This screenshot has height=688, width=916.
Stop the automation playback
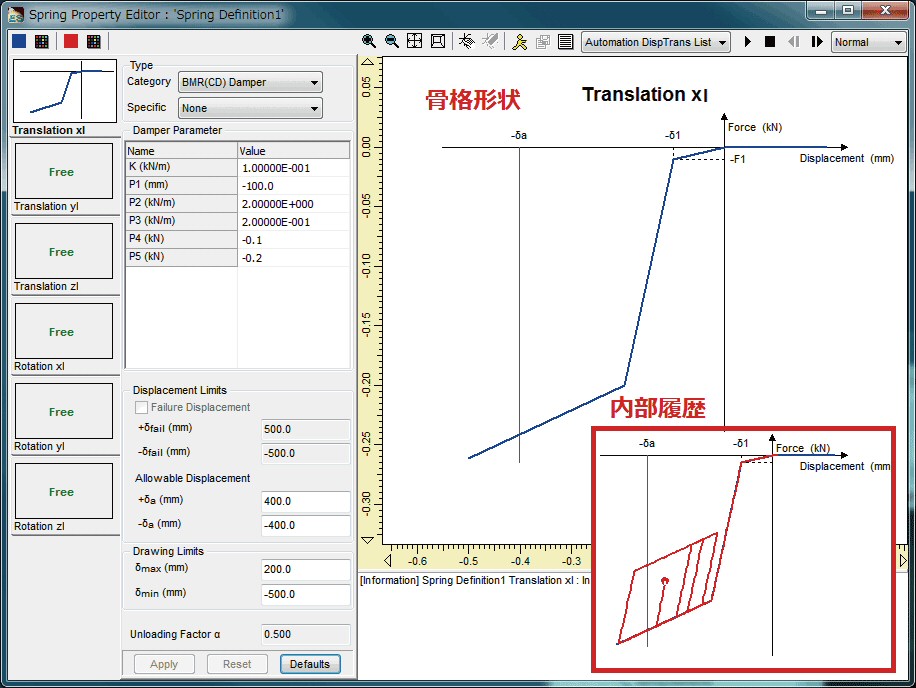coord(770,41)
